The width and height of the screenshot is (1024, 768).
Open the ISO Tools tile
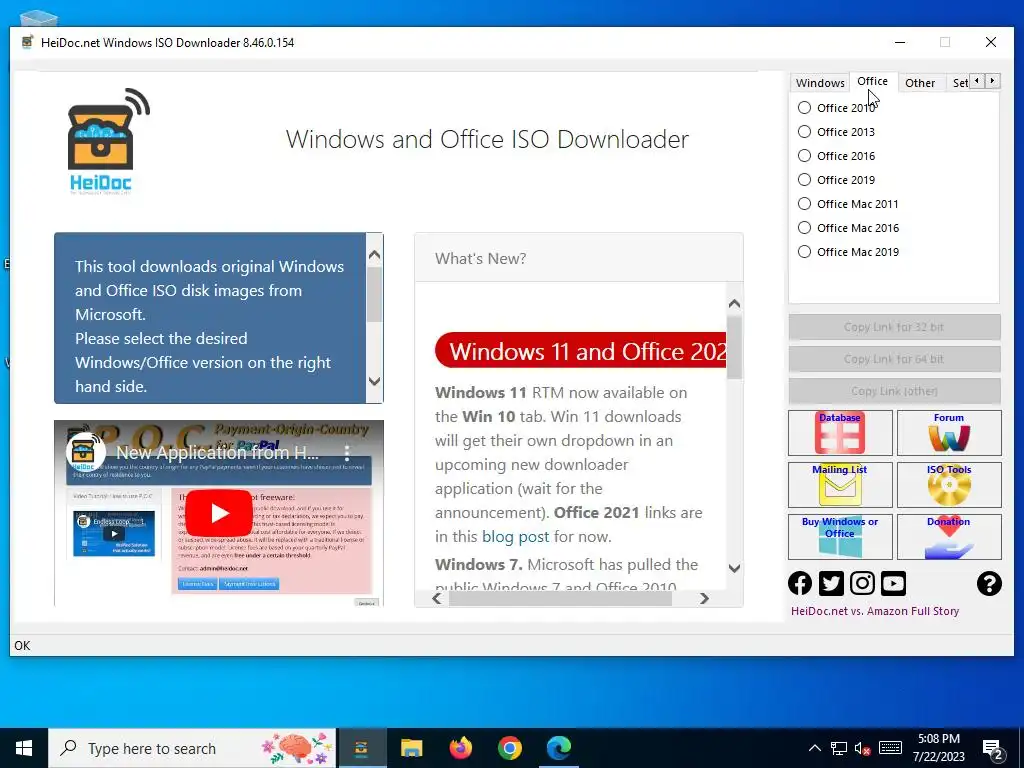[x=949, y=485]
